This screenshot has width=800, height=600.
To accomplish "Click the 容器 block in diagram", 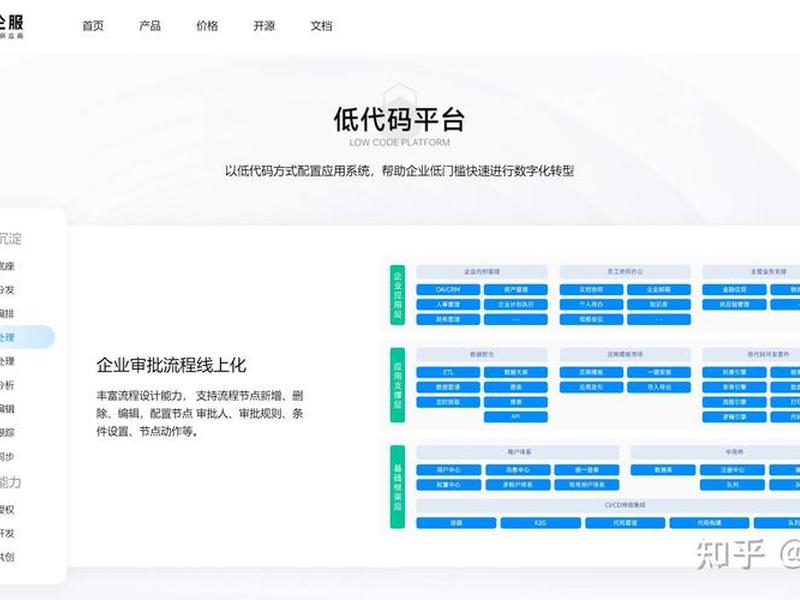I will click(456, 523).
